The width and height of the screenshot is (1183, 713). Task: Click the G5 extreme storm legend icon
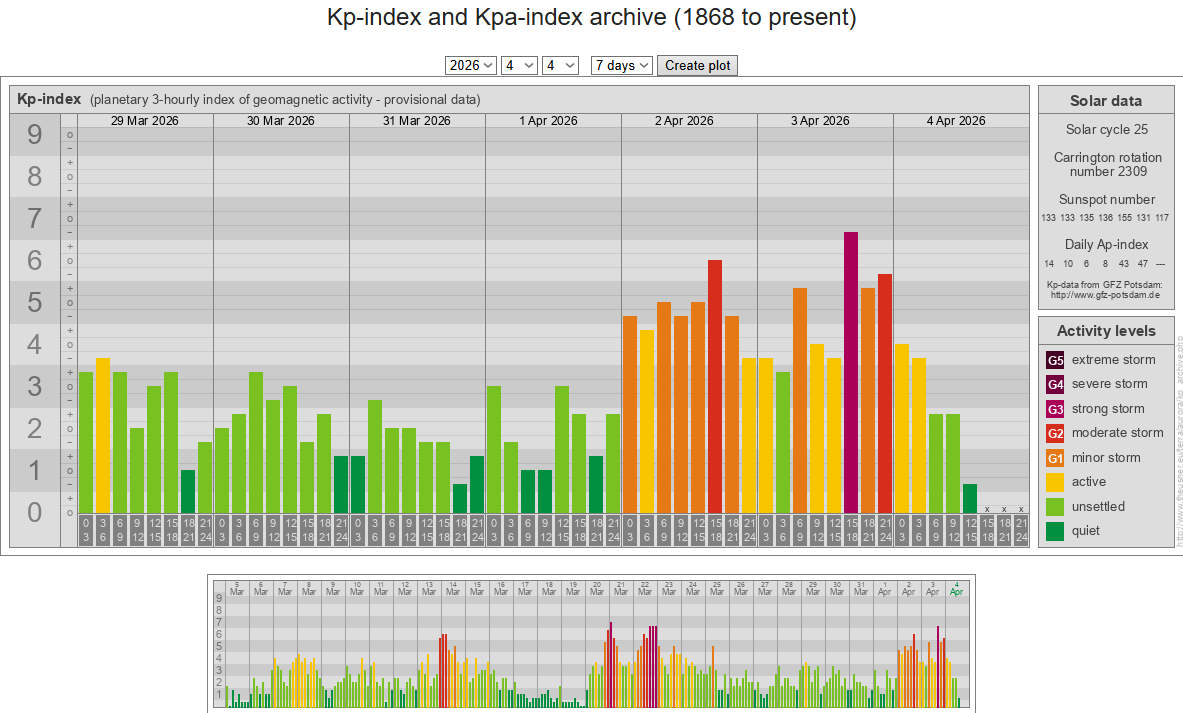(1055, 360)
